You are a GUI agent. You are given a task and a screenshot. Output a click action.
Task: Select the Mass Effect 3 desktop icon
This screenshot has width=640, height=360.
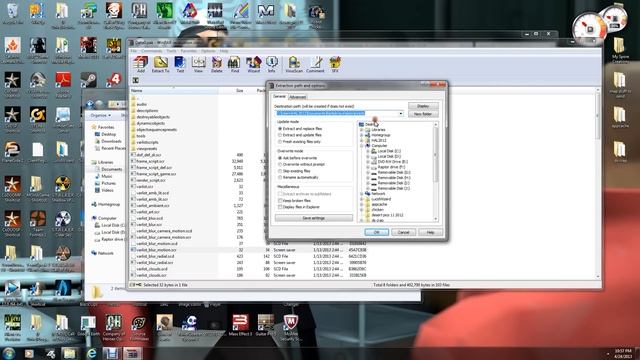coord(240,325)
